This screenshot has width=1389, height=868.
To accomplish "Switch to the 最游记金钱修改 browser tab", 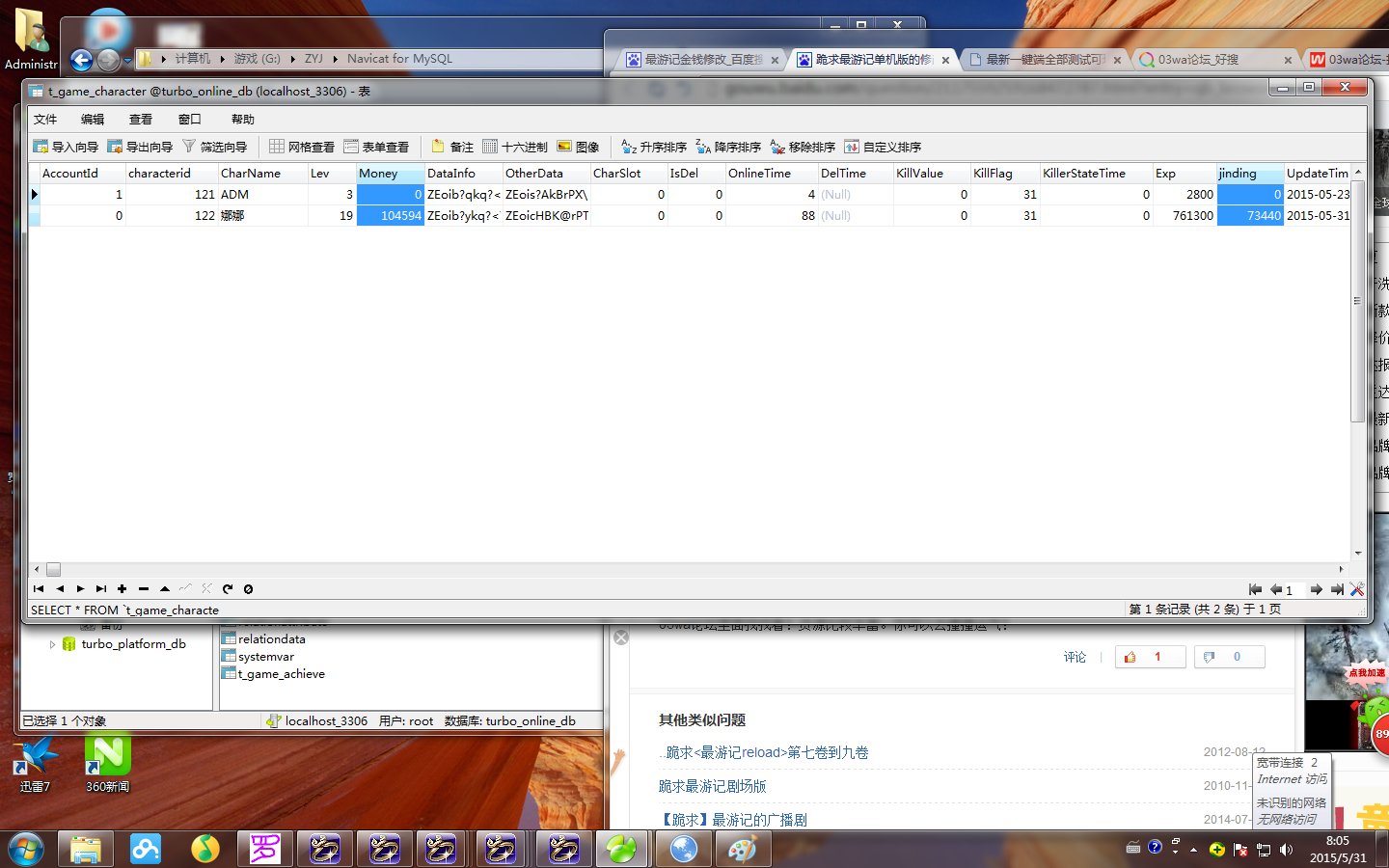I will (703, 60).
